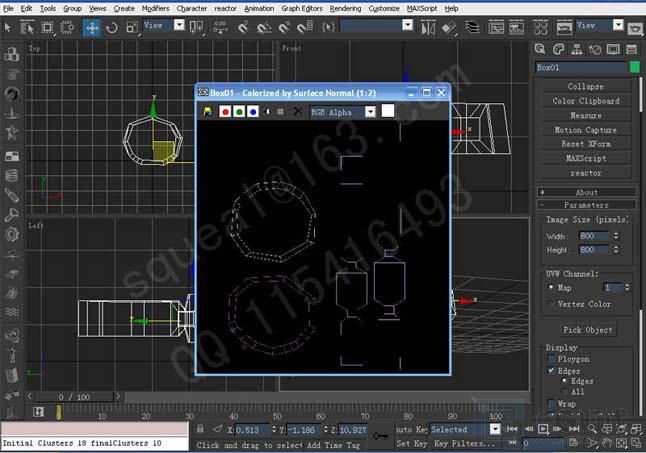Enable the Wrap checkbox
This screenshot has height=453, width=646.
point(551,403)
